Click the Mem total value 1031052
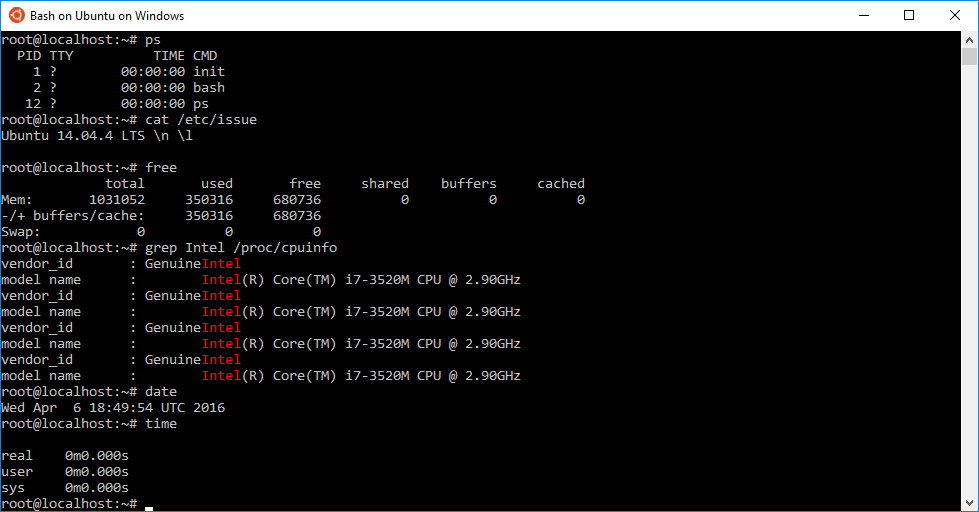The image size is (979, 512). point(116,200)
